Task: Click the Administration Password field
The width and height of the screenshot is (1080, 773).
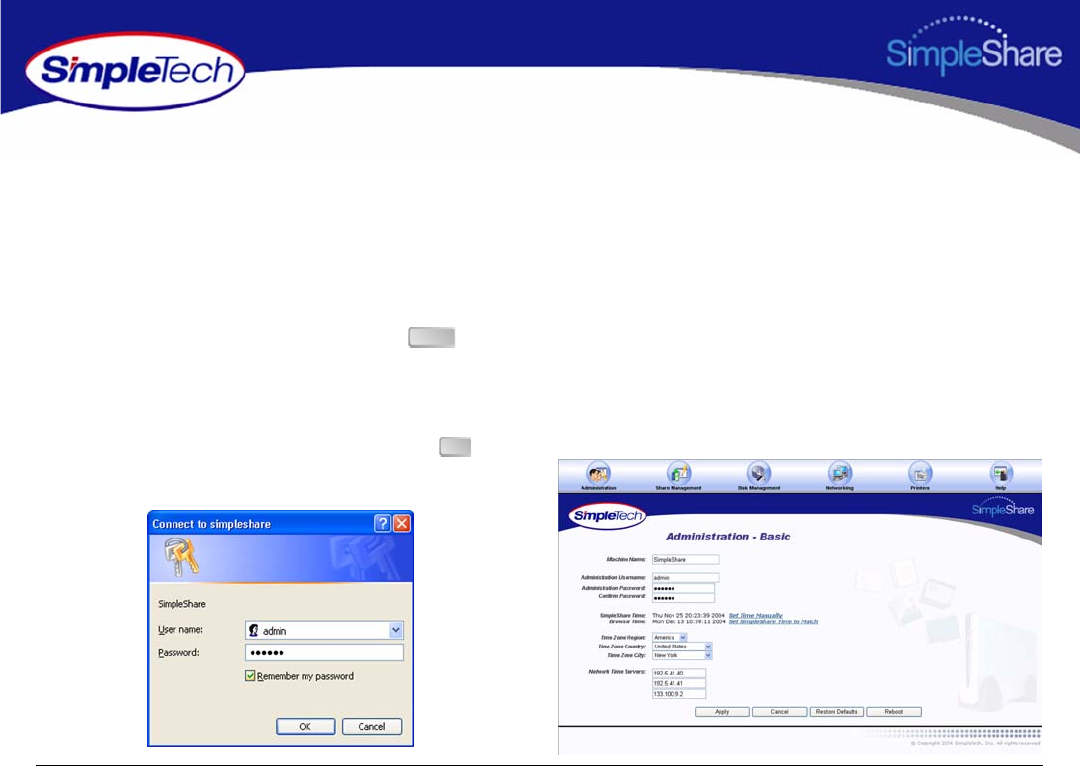Action: pos(683,588)
